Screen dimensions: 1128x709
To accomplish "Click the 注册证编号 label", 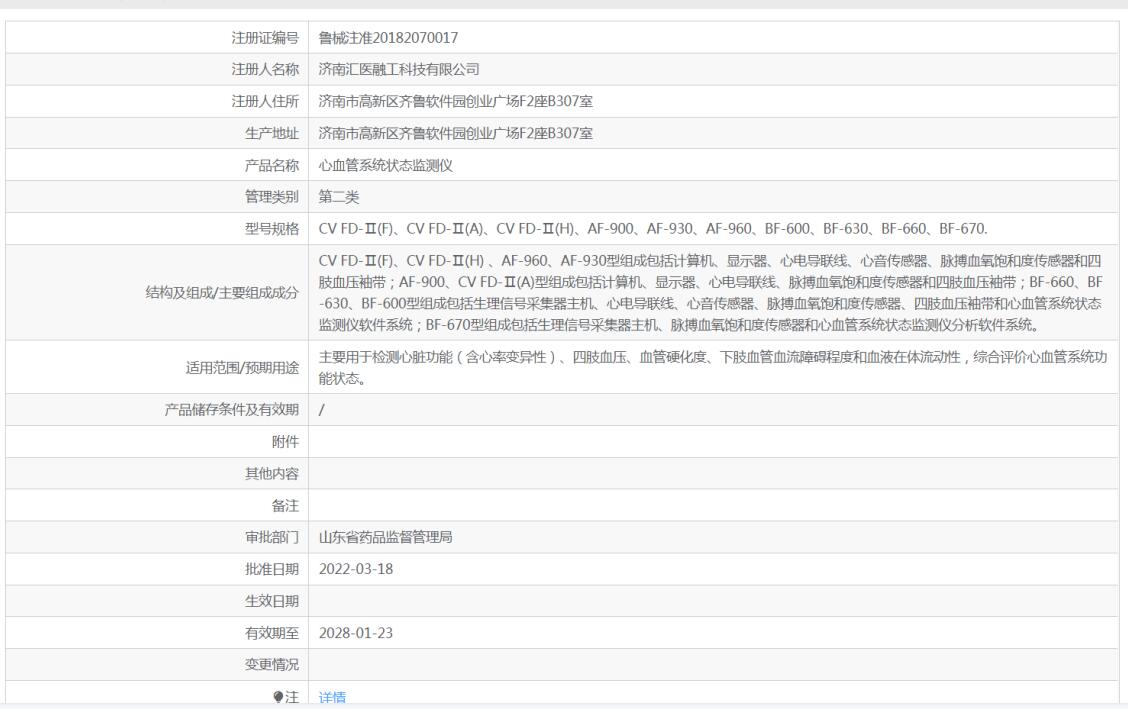I will 265,37.
